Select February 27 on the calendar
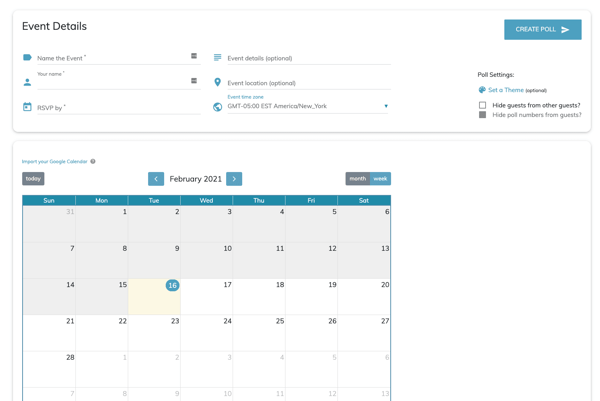Viewport: 600px width, 401px height. pos(364,333)
